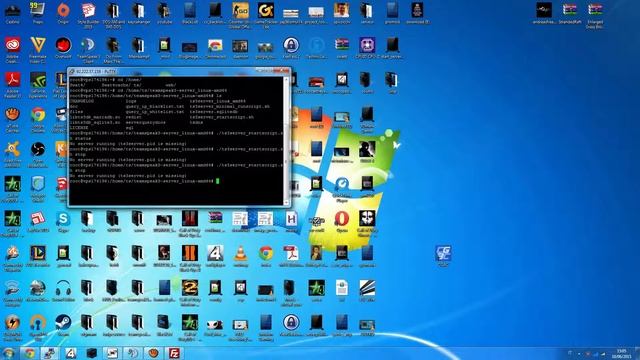Image resolution: width=640 pixels, height=360 pixels.
Task: Open the PuTTY window system menu icon
Action: point(72,71)
